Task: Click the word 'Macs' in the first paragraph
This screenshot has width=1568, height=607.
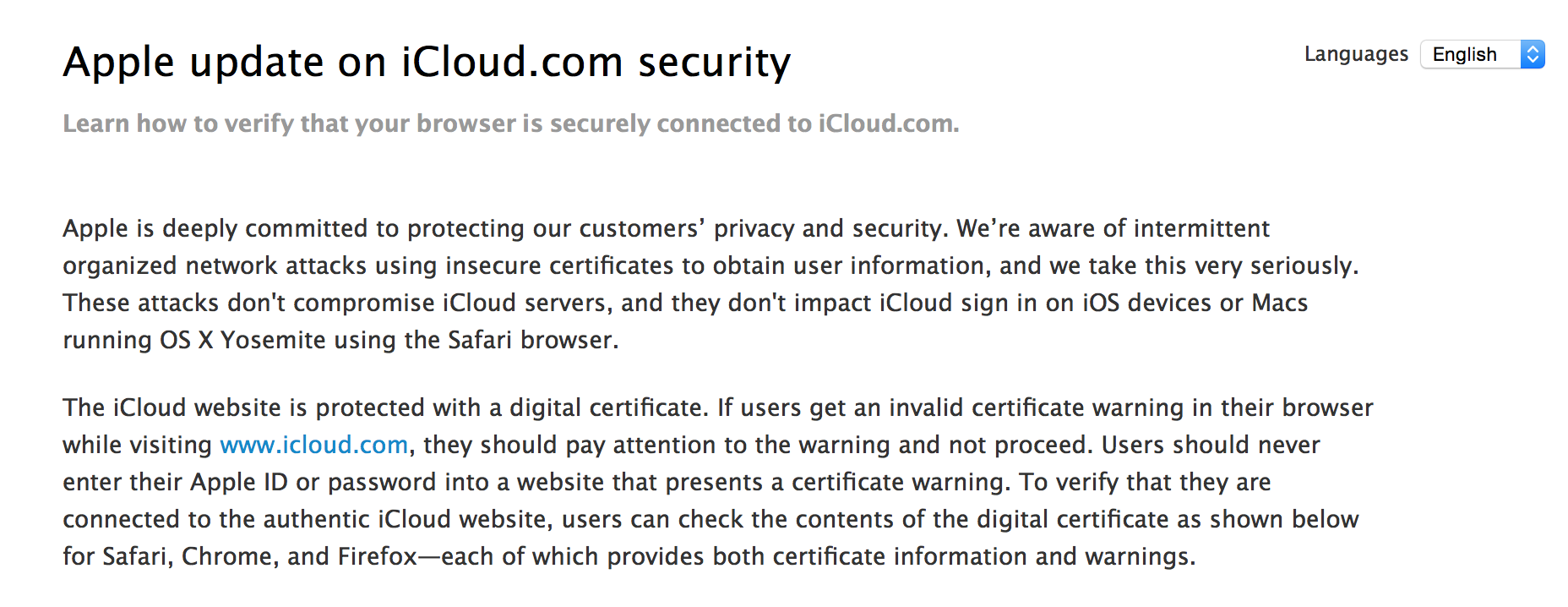Action: [x=1279, y=303]
